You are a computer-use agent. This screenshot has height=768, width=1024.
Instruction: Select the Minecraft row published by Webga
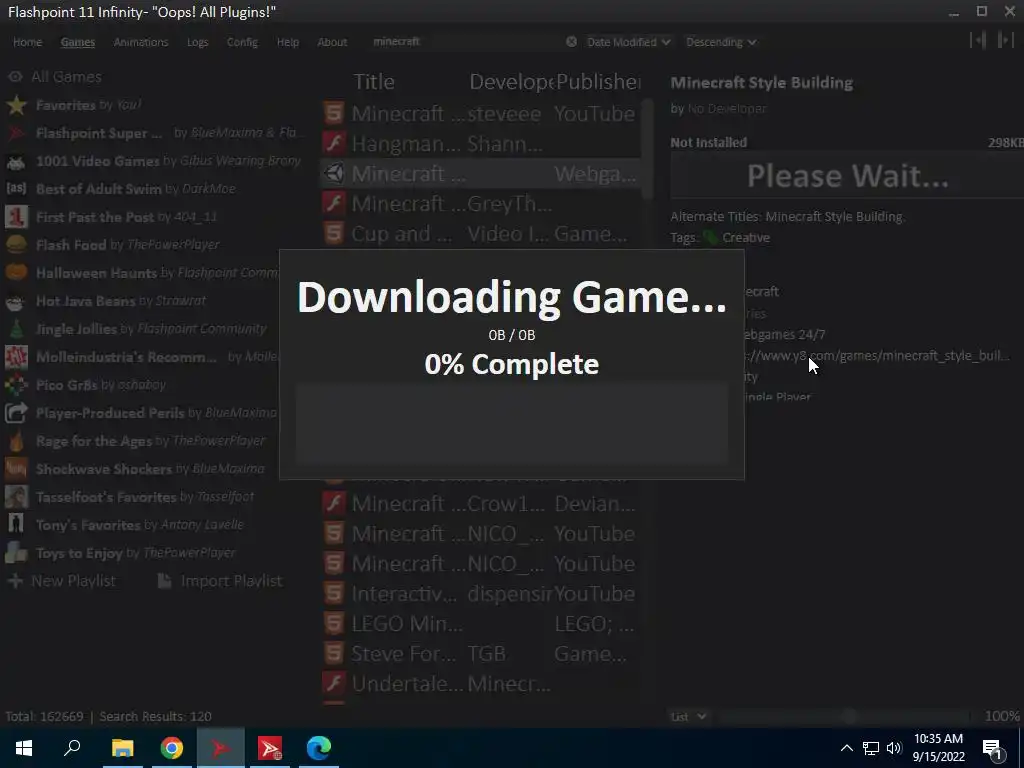coord(481,174)
